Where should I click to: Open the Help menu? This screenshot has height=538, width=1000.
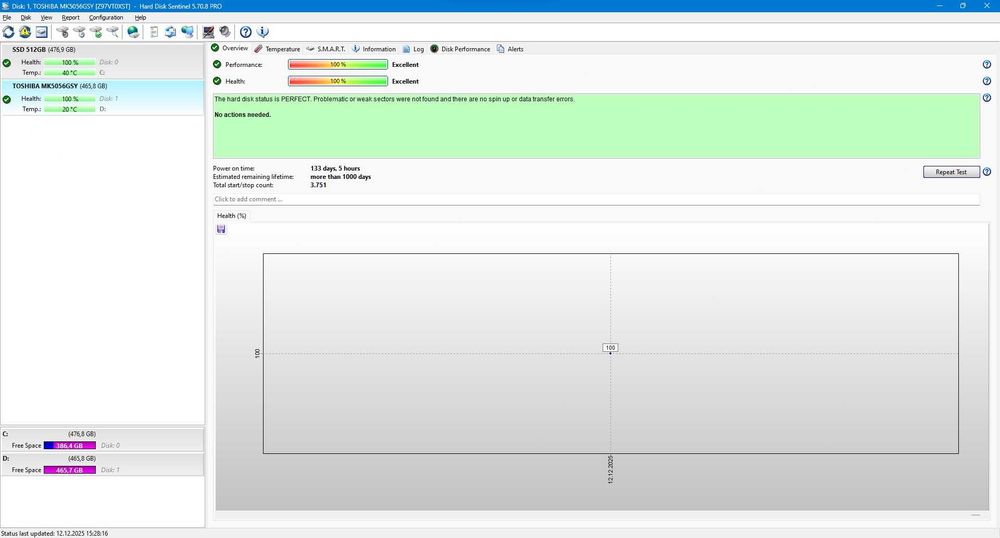[140, 17]
